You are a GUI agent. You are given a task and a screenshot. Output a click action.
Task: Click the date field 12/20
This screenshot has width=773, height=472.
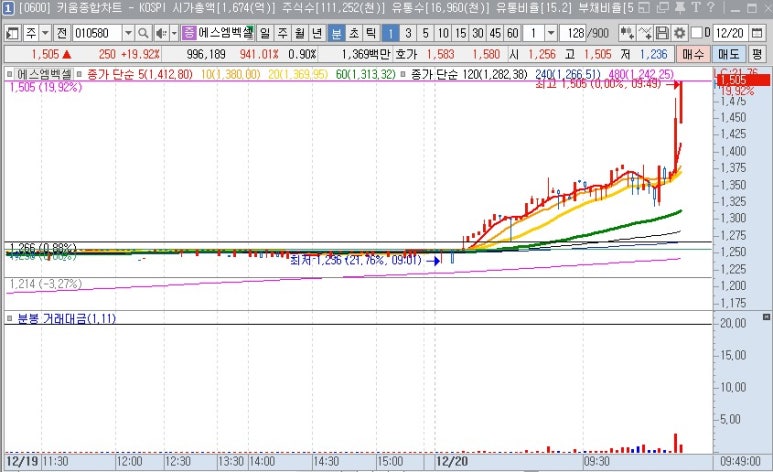coord(731,34)
